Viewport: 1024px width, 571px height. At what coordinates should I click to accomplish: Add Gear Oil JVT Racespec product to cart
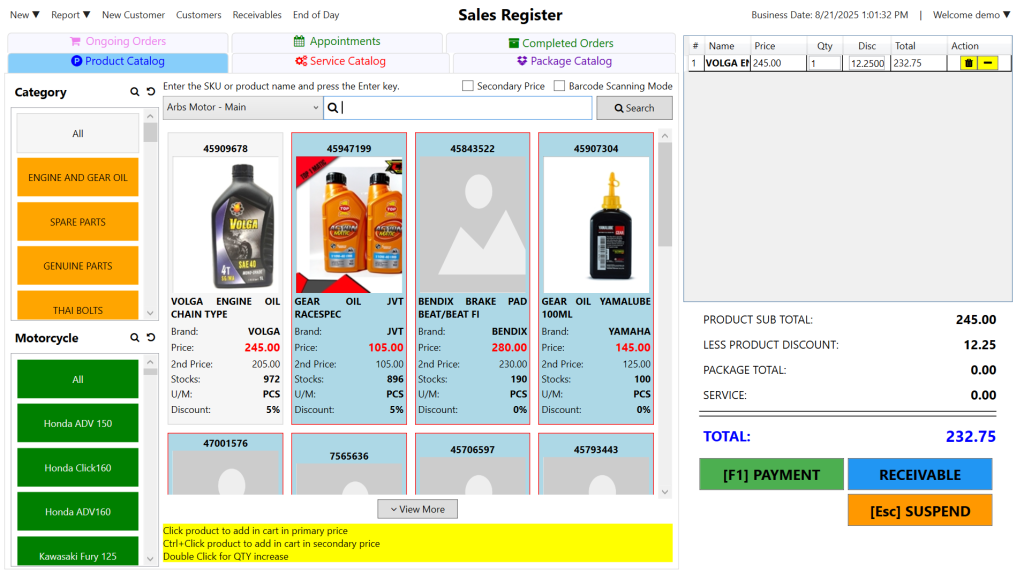tap(349, 279)
